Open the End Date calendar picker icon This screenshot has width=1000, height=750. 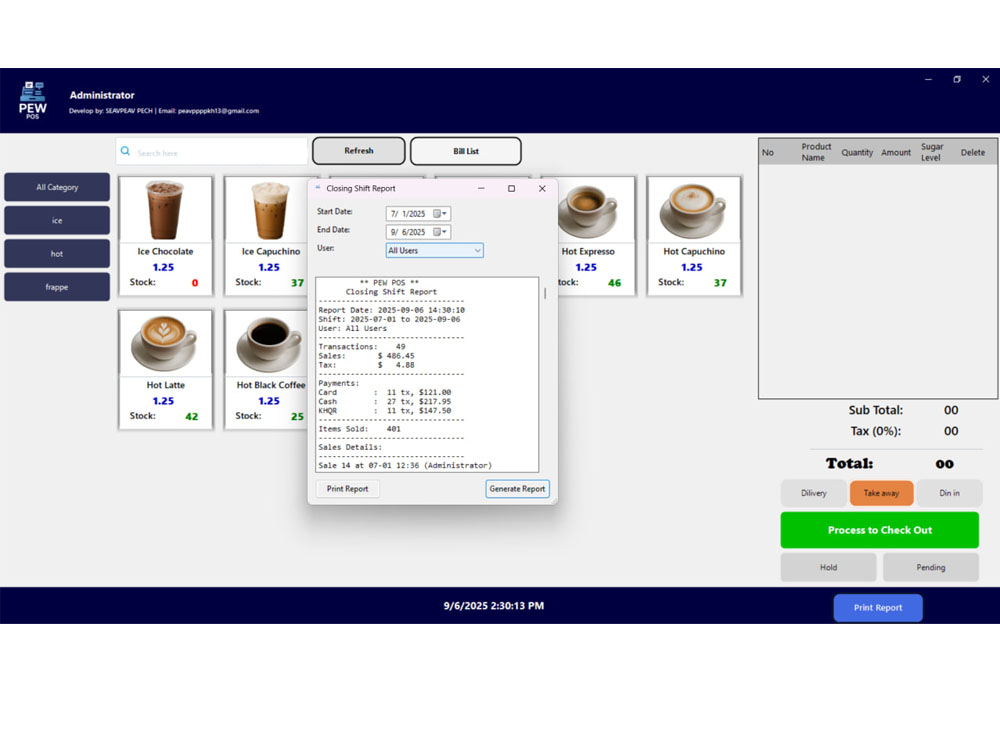point(439,232)
